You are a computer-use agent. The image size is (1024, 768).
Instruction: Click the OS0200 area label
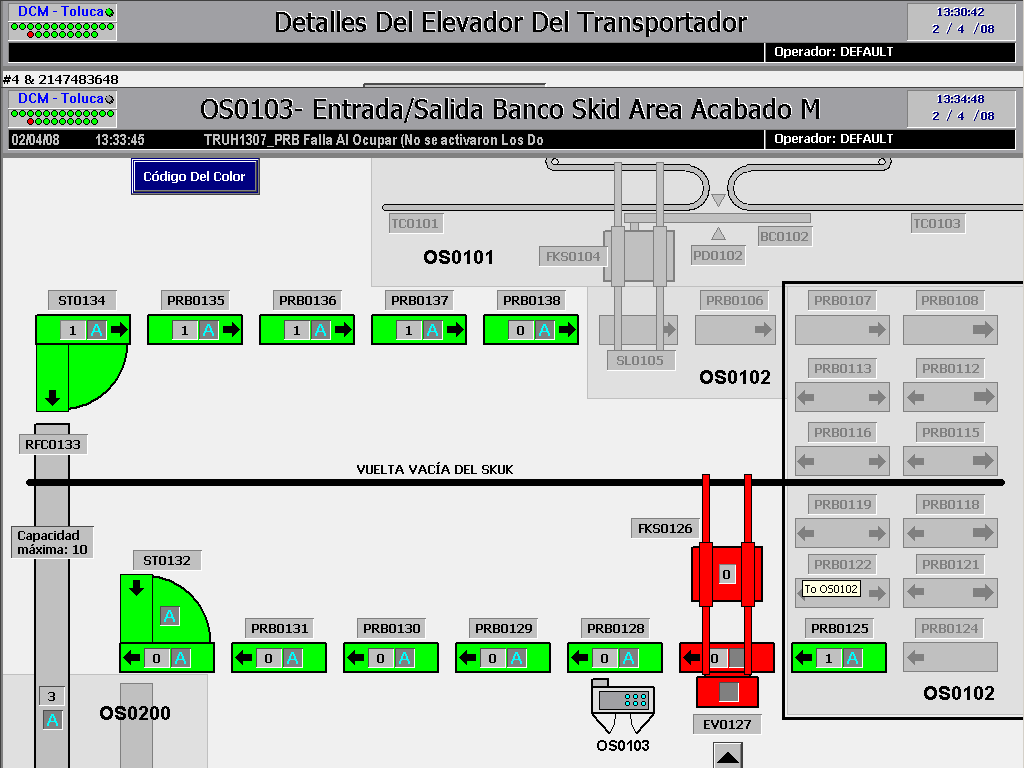click(x=135, y=713)
